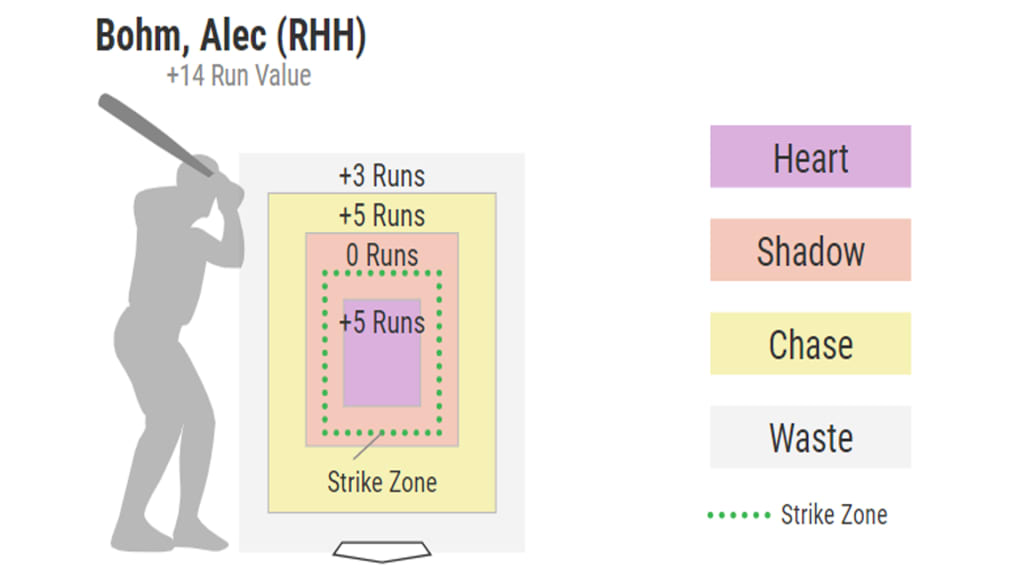Click the 0 Runs shadow zone label
The image size is (1024, 576).
382,255
